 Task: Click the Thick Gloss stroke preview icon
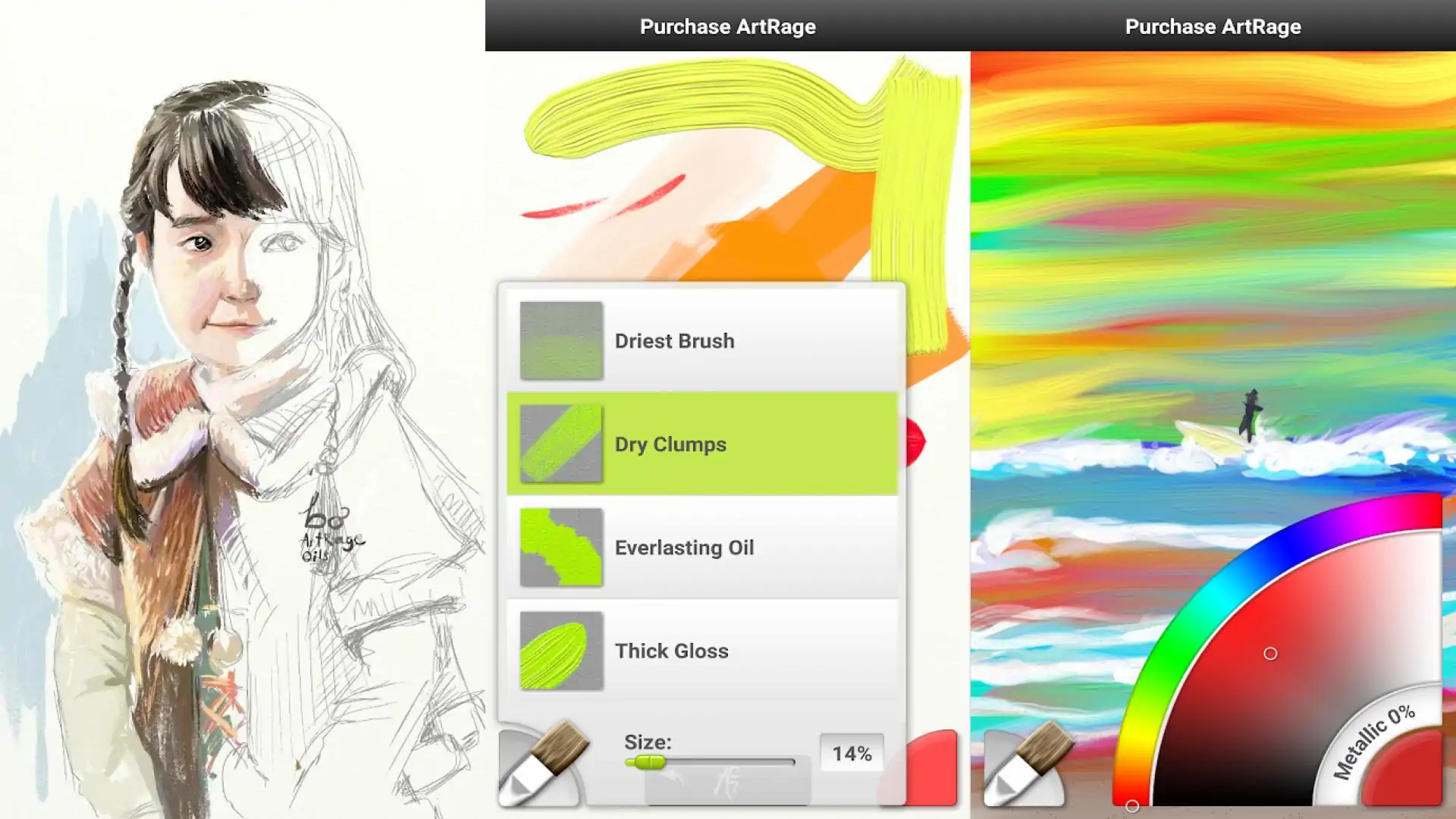click(x=561, y=651)
